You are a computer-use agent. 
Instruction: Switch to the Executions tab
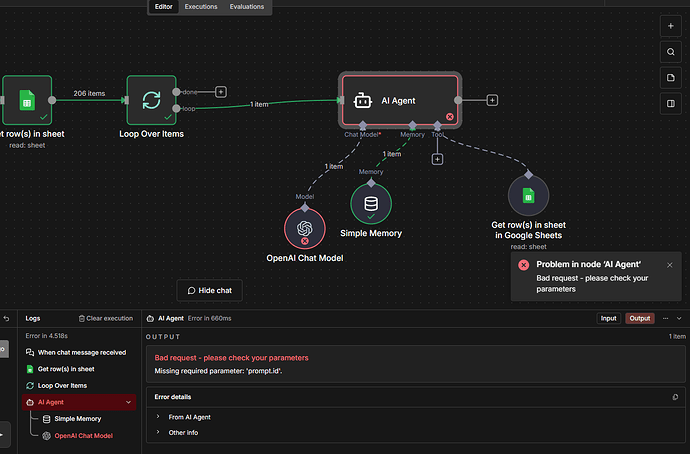[x=200, y=7]
